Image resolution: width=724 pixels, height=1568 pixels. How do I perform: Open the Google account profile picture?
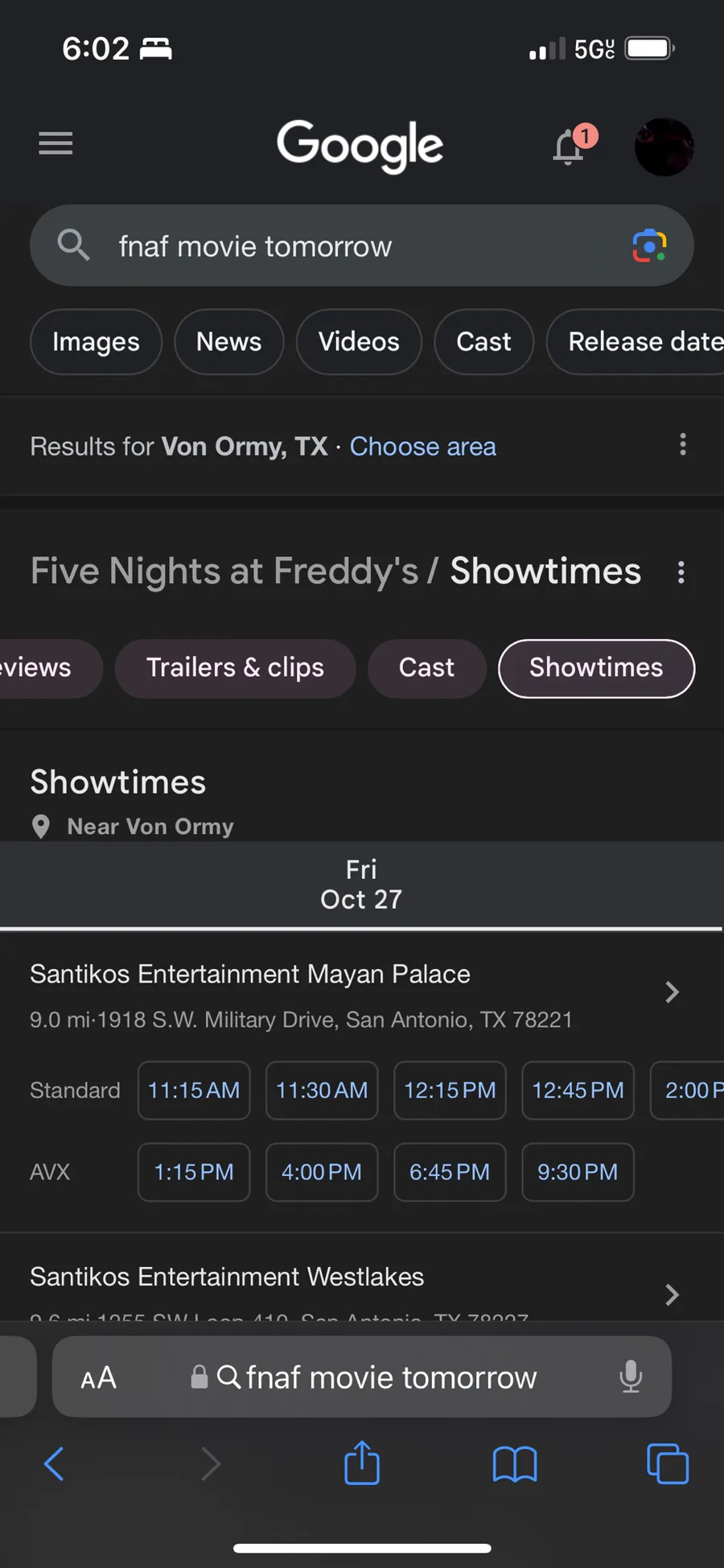[x=664, y=146]
